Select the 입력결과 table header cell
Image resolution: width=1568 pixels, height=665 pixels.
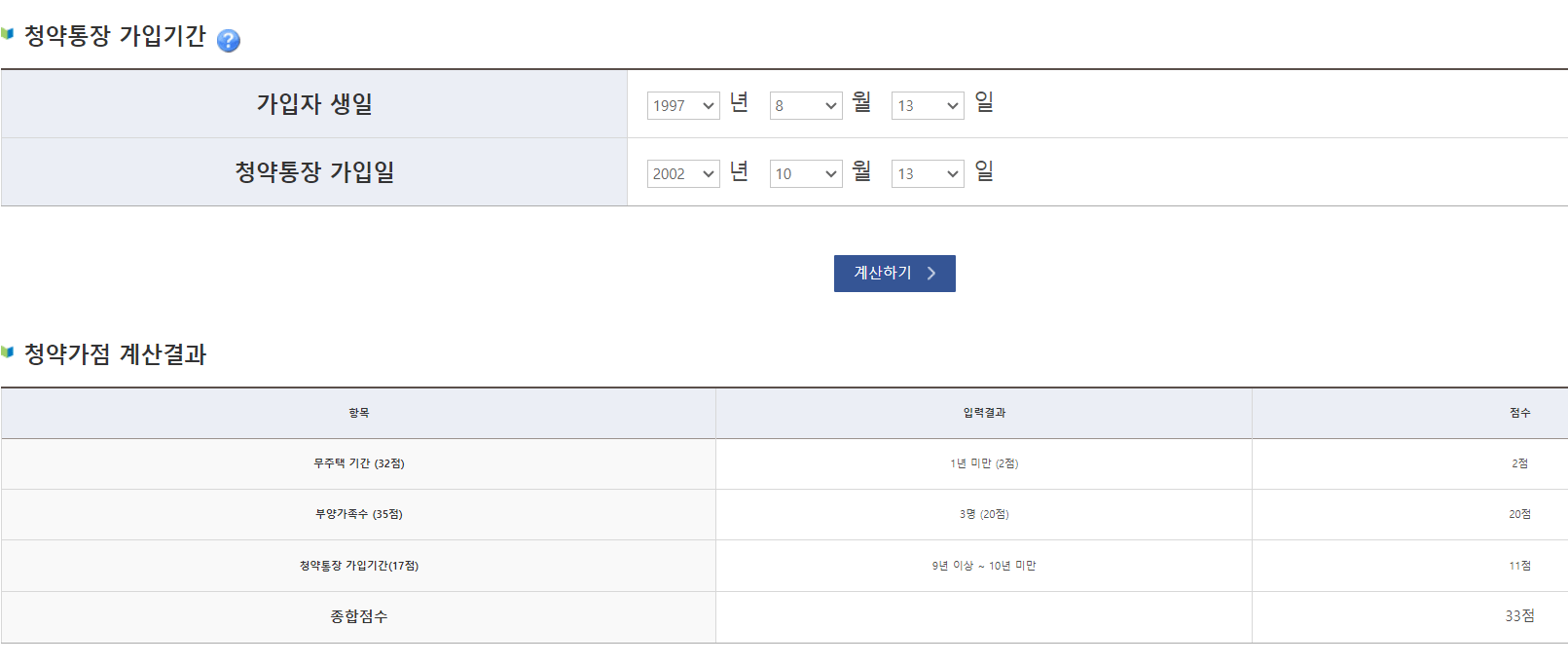983,413
